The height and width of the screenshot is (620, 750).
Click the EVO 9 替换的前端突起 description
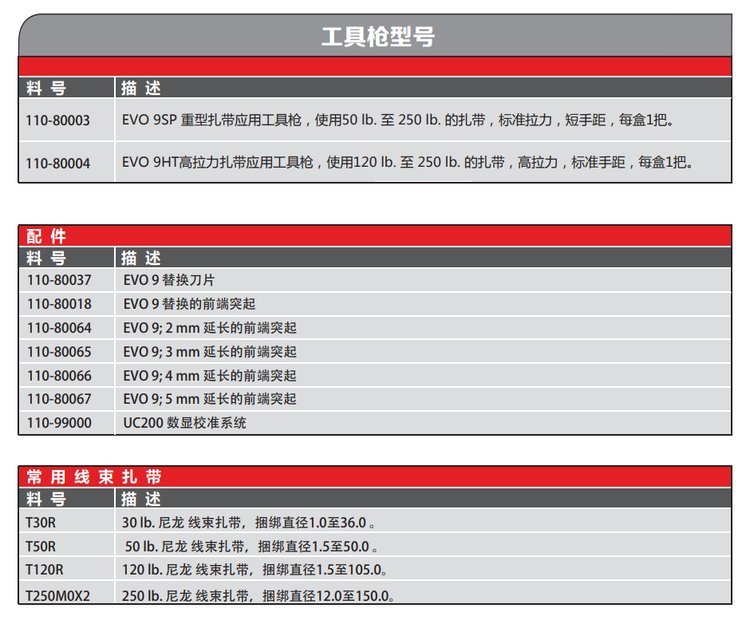[x=189, y=304]
